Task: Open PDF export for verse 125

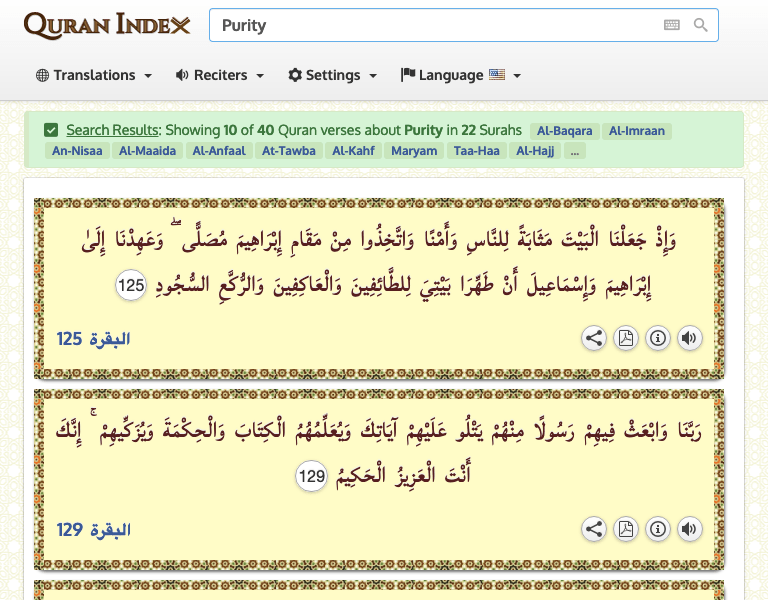Action: 626,338
